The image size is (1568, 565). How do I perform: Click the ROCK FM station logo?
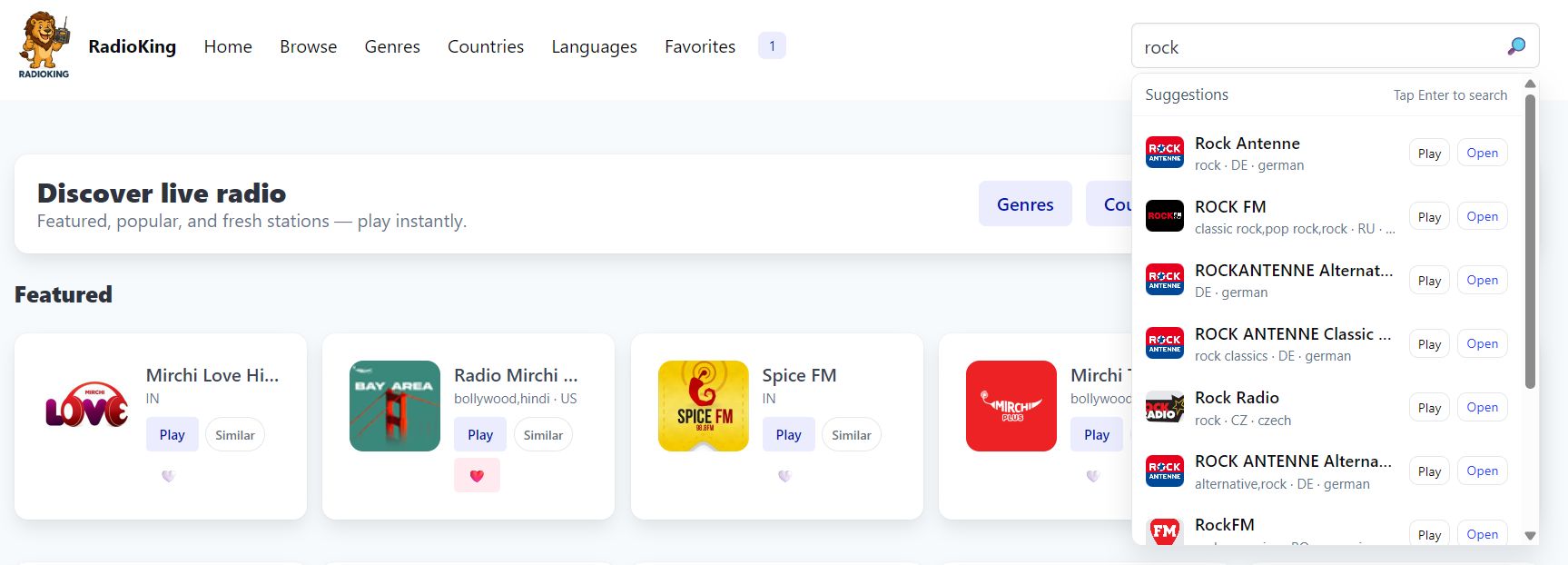coord(1164,216)
